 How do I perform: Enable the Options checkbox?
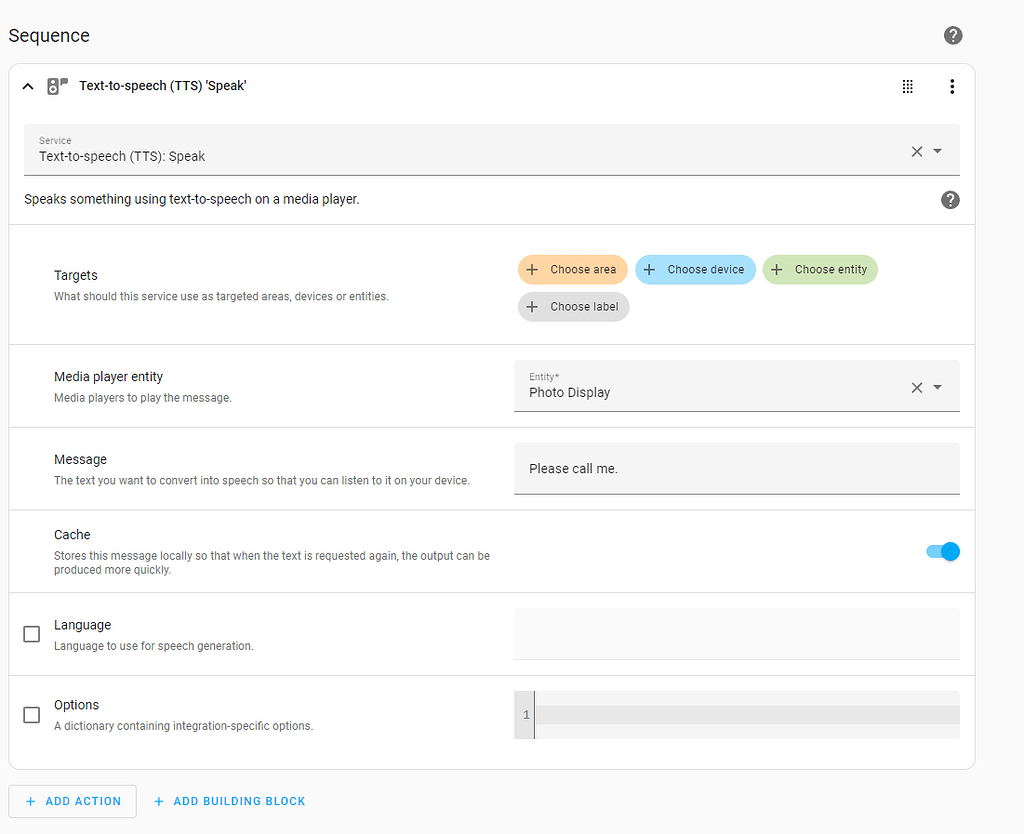point(31,715)
